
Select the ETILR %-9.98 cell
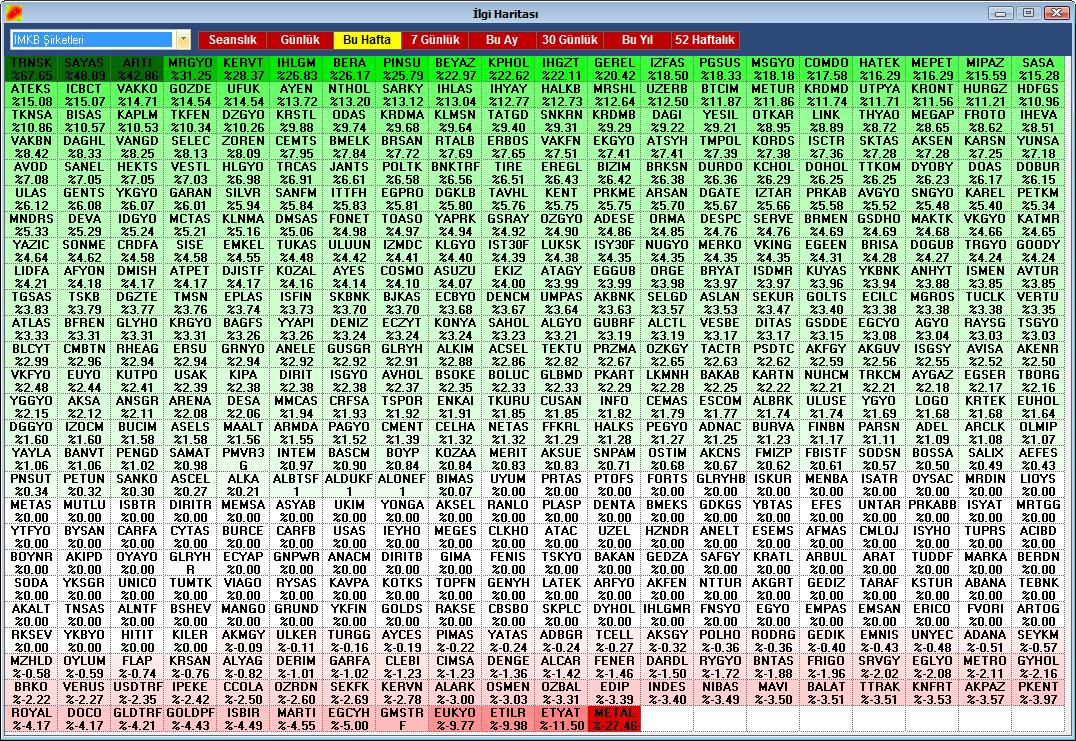pos(508,719)
